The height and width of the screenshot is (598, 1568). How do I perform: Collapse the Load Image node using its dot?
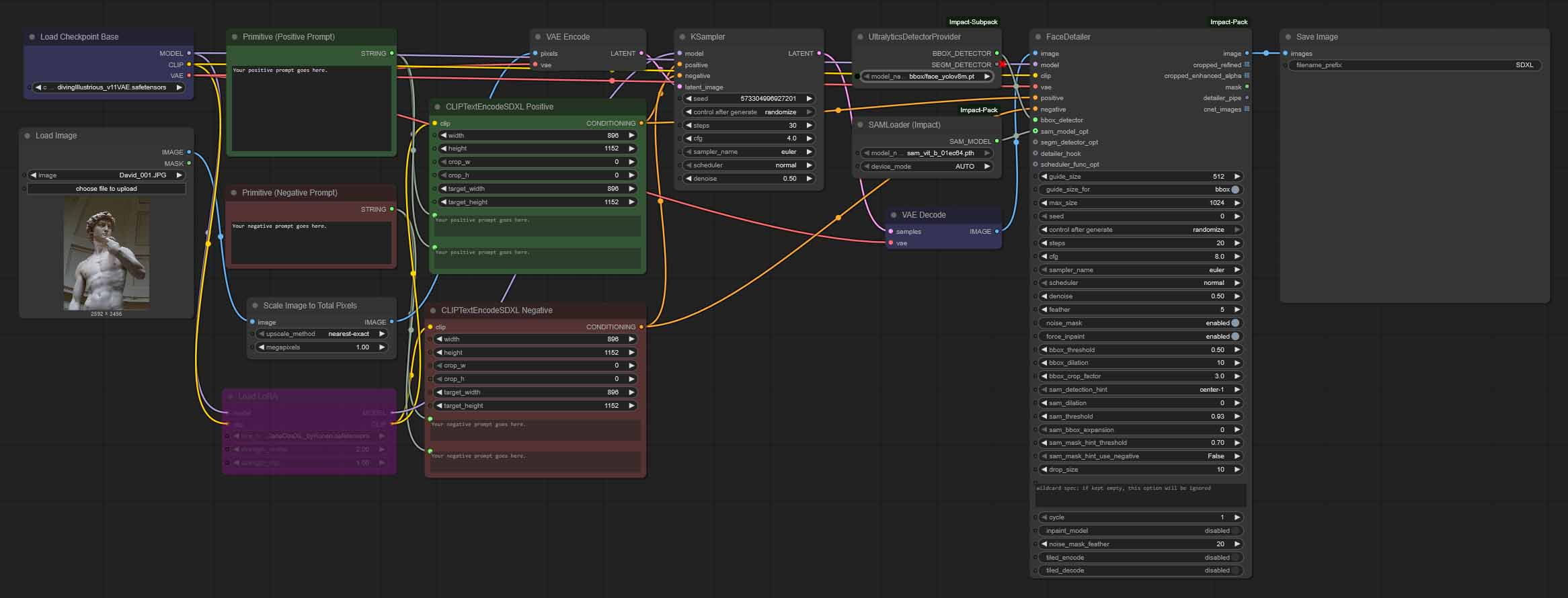pos(28,136)
